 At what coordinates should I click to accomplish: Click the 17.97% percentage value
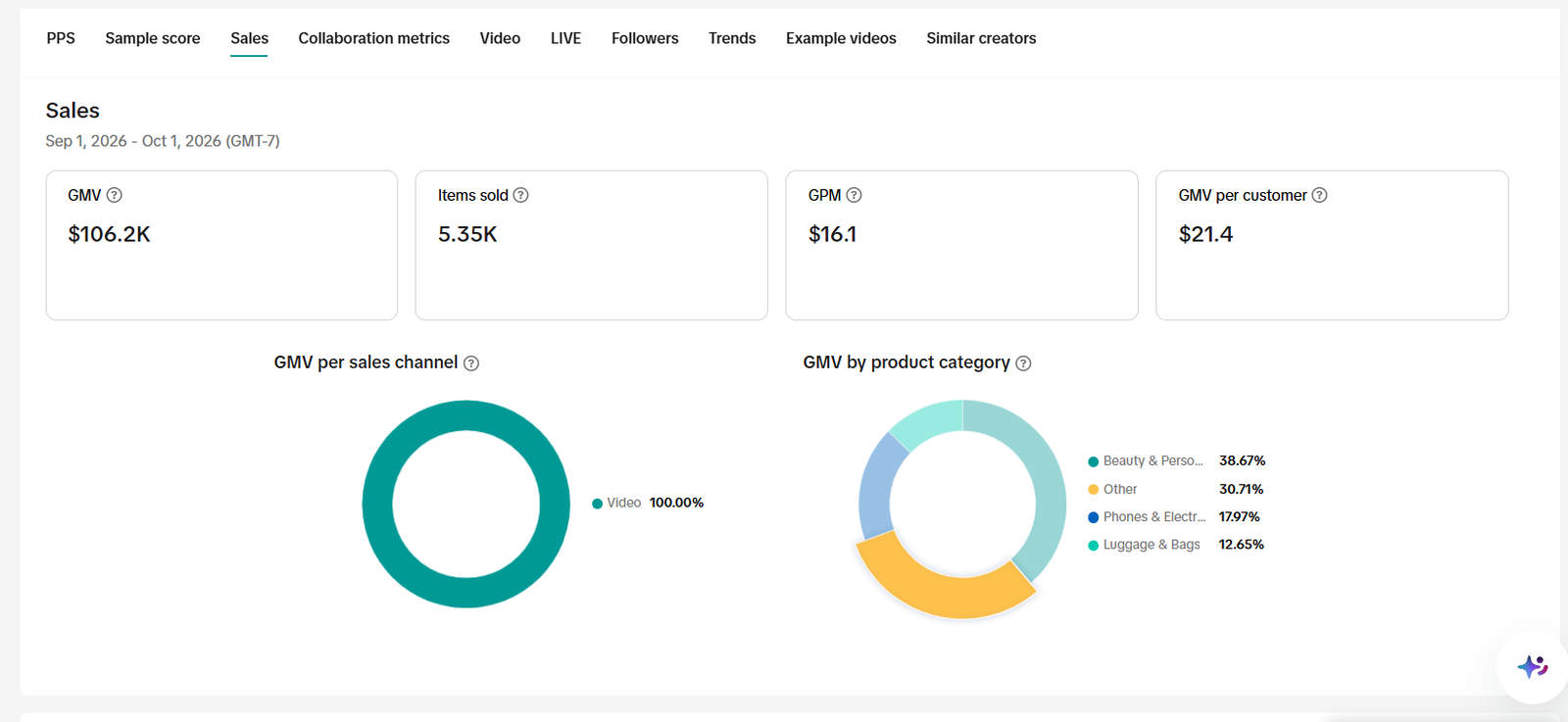(x=1239, y=516)
